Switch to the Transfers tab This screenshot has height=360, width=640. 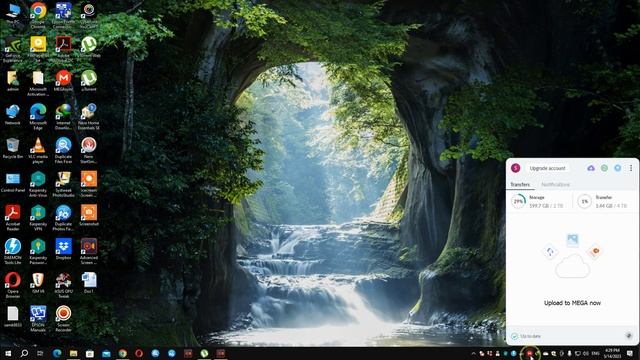(x=520, y=184)
